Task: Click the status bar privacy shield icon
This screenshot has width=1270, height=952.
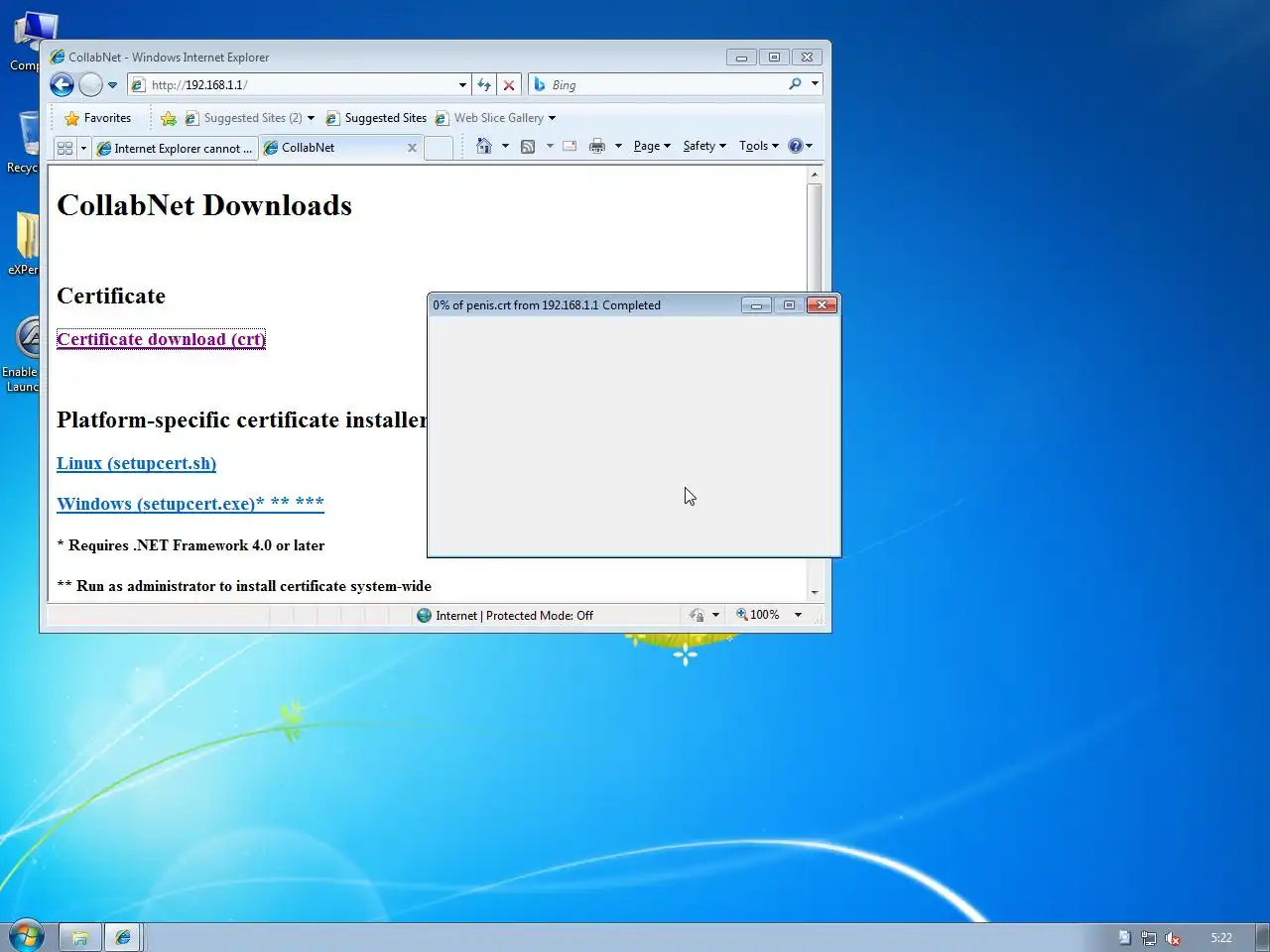Action: (x=697, y=616)
